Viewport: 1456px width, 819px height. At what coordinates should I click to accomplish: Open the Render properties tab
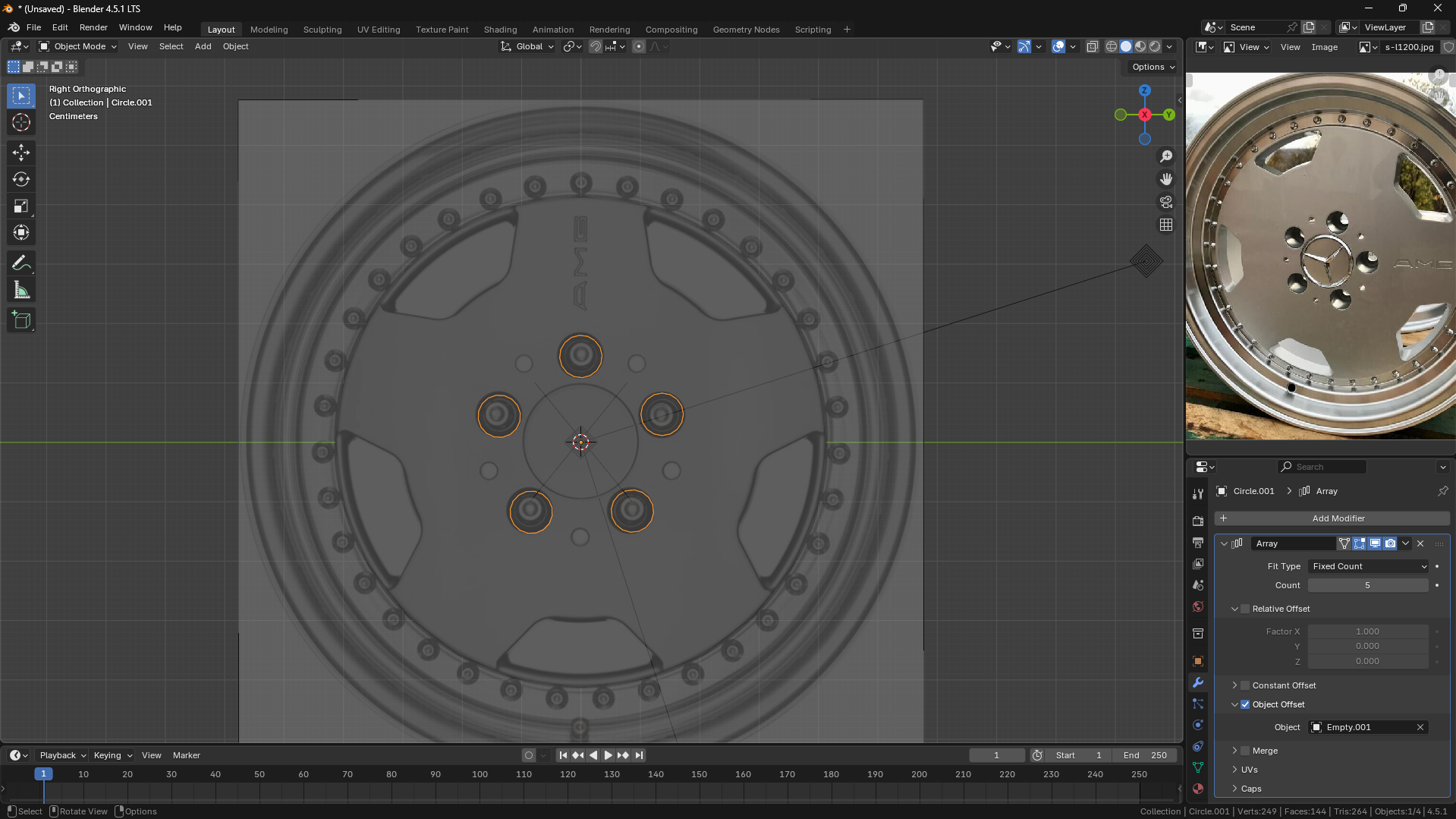[x=1198, y=521]
